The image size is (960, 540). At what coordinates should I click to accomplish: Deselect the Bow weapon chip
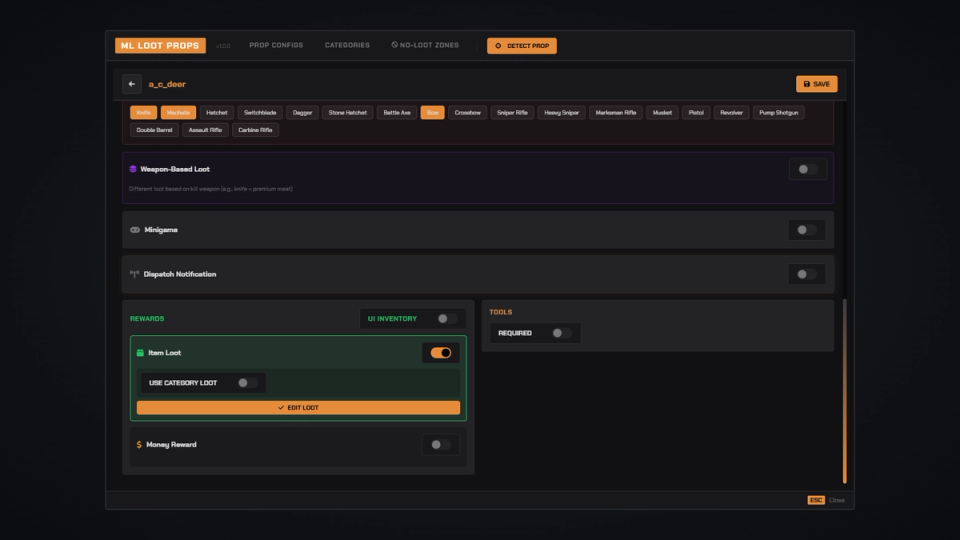(432, 113)
